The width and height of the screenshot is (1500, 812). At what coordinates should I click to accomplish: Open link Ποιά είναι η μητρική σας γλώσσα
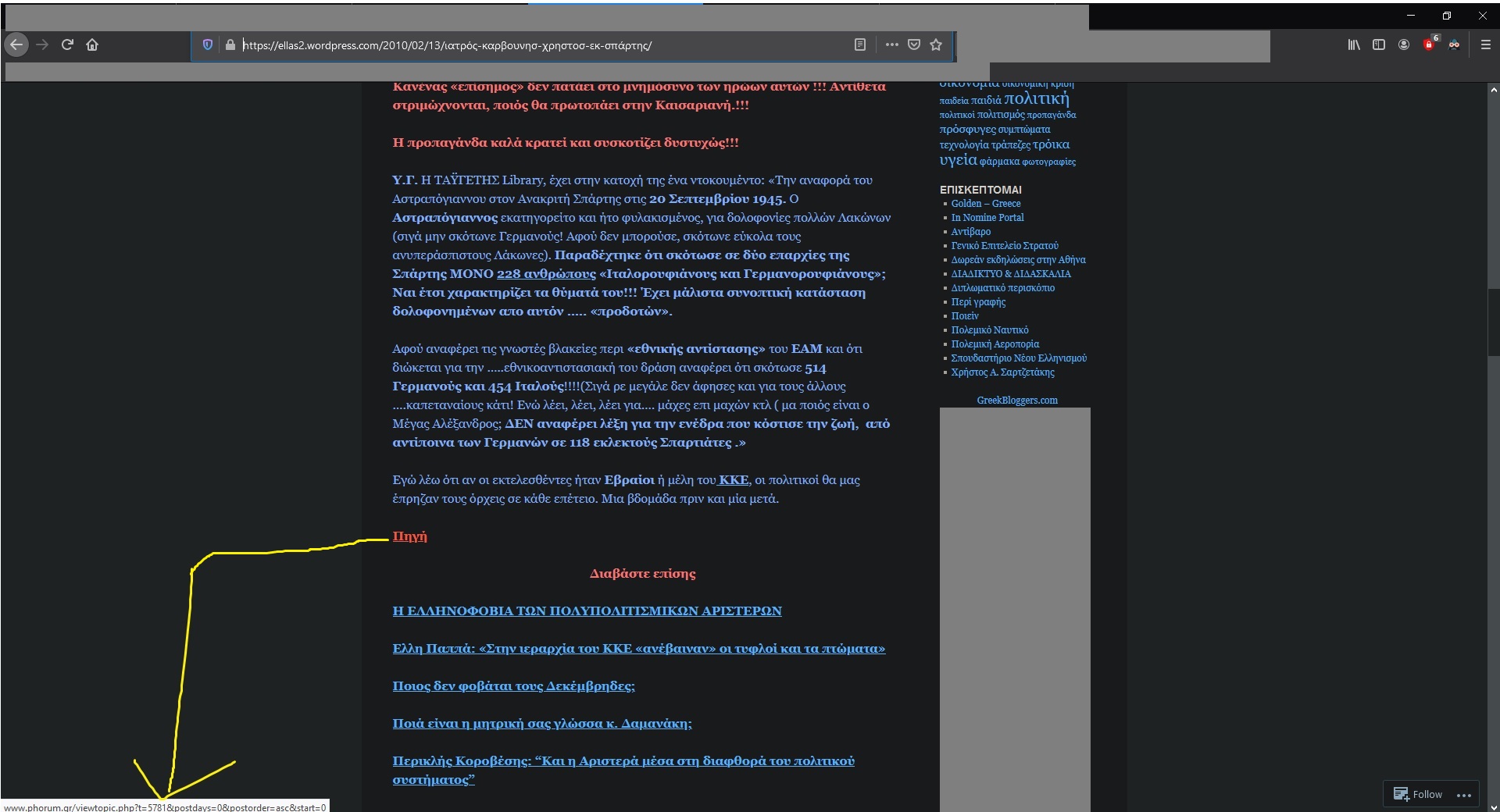(542, 723)
